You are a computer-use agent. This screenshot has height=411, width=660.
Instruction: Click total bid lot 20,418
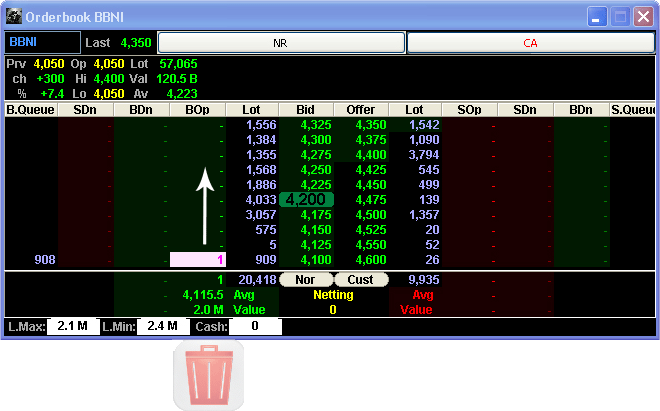[x=258, y=280]
